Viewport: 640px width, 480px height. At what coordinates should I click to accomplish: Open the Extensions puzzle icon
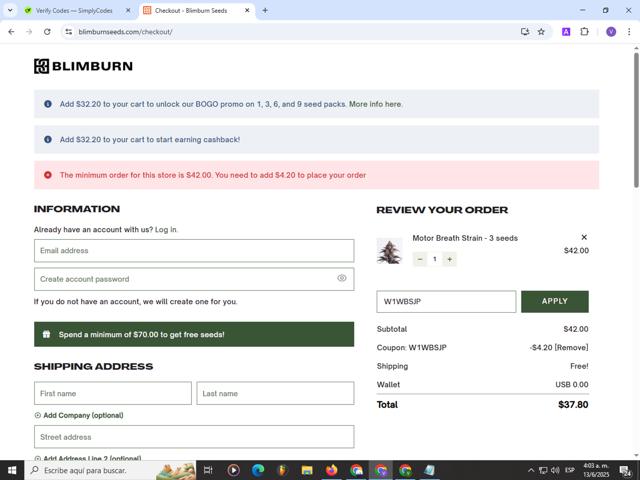[x=584, y=32]
